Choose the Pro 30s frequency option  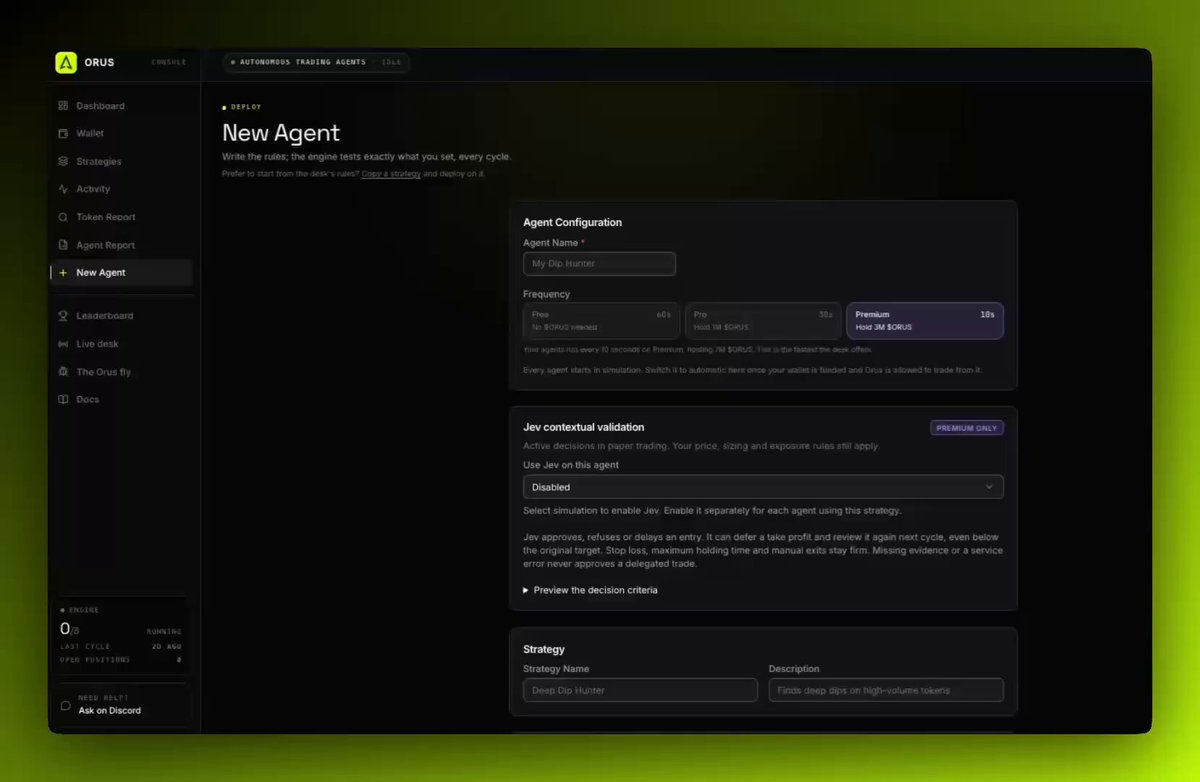[x=763, y=321]
